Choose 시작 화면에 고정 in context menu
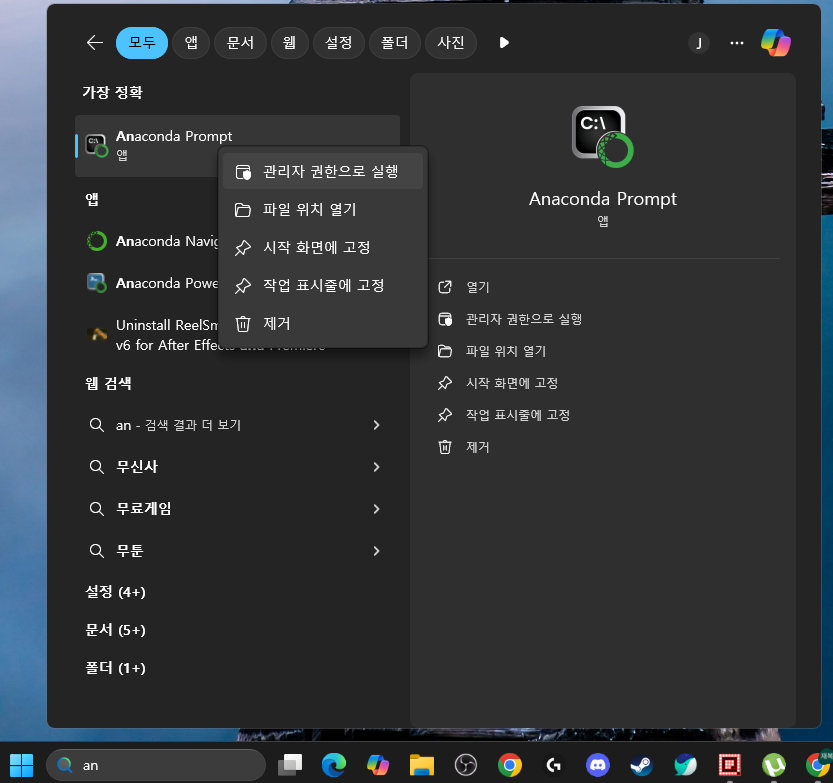Image resolution: width=833 pixels, height=783 pixels. [323, 247]
